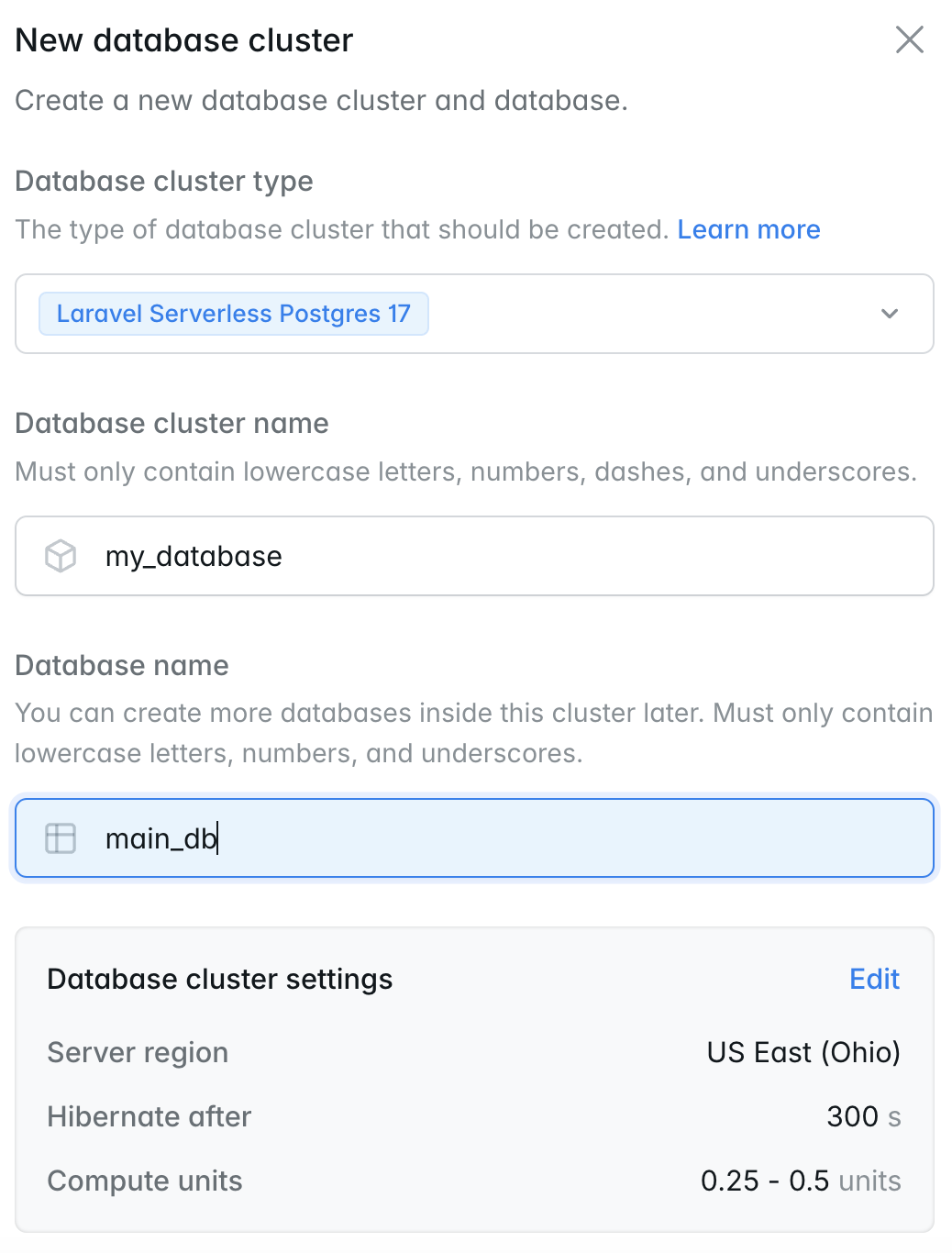Image resolution: width=952 pixels, height=1253 pixels.
Task: Click the Database cluster name label
Action: [x=172, y=423]
